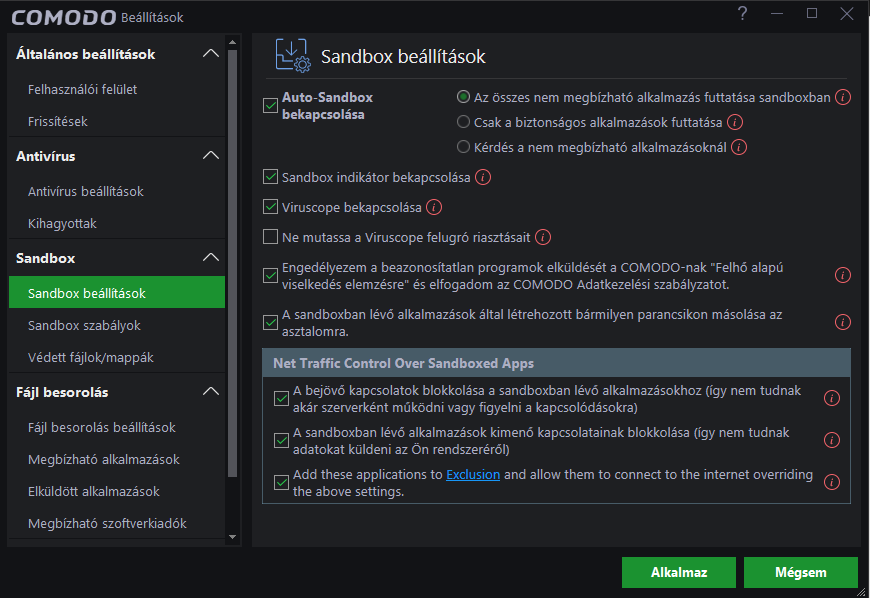Toggle Add these applications to Exclusion checkbox
This screenshot has width=870, height=598.
click(x=281, y=483)
